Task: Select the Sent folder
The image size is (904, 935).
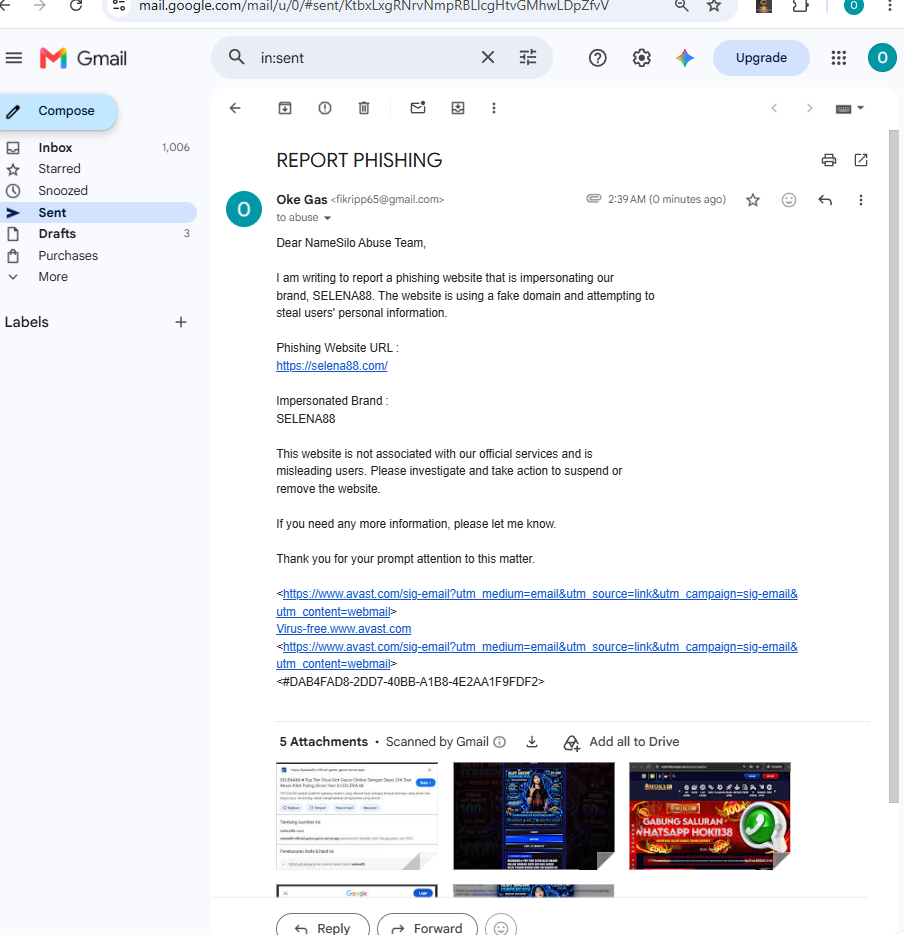Action: (x=98, y=212)
